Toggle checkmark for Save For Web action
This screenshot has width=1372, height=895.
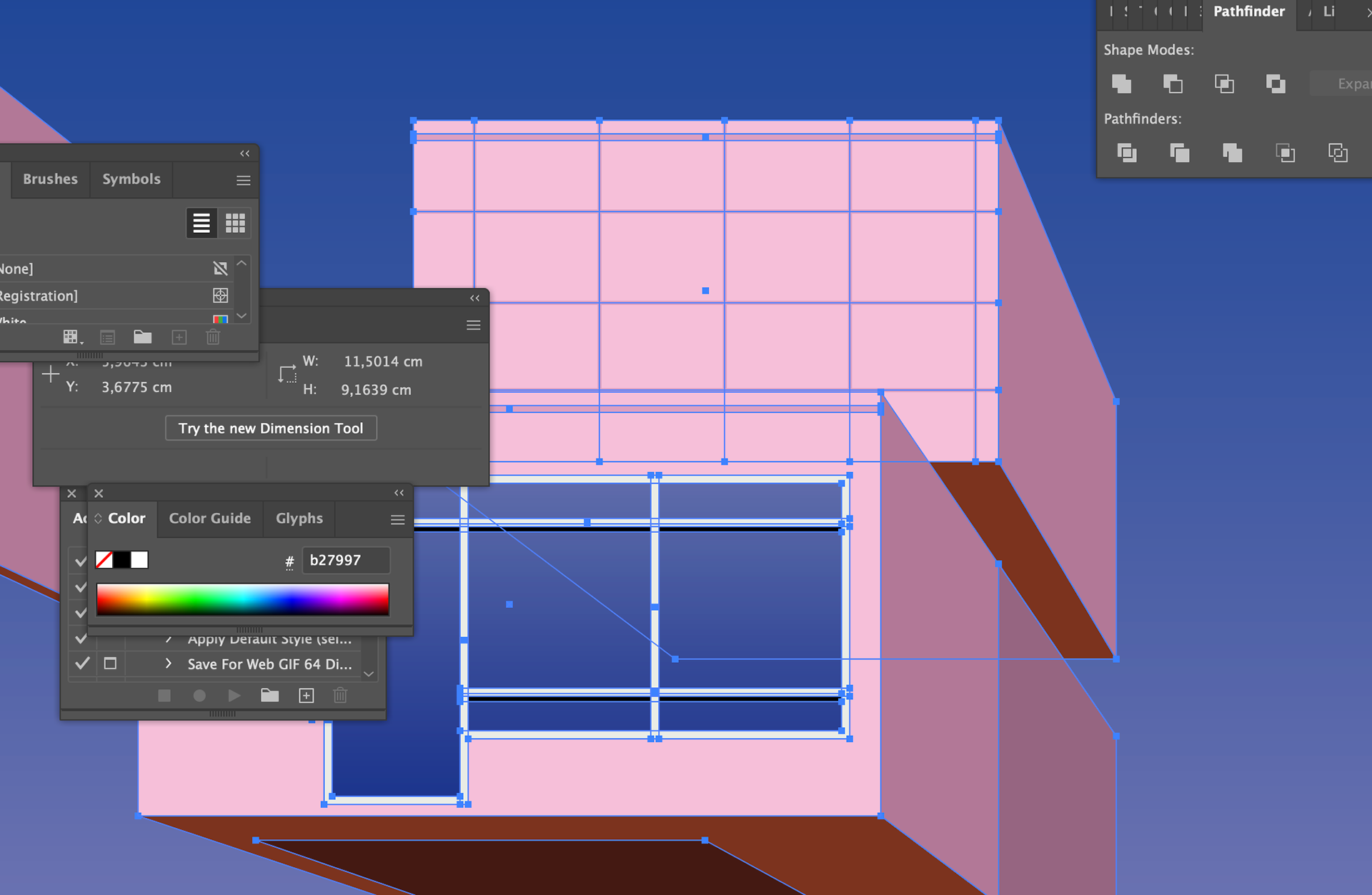82,664
